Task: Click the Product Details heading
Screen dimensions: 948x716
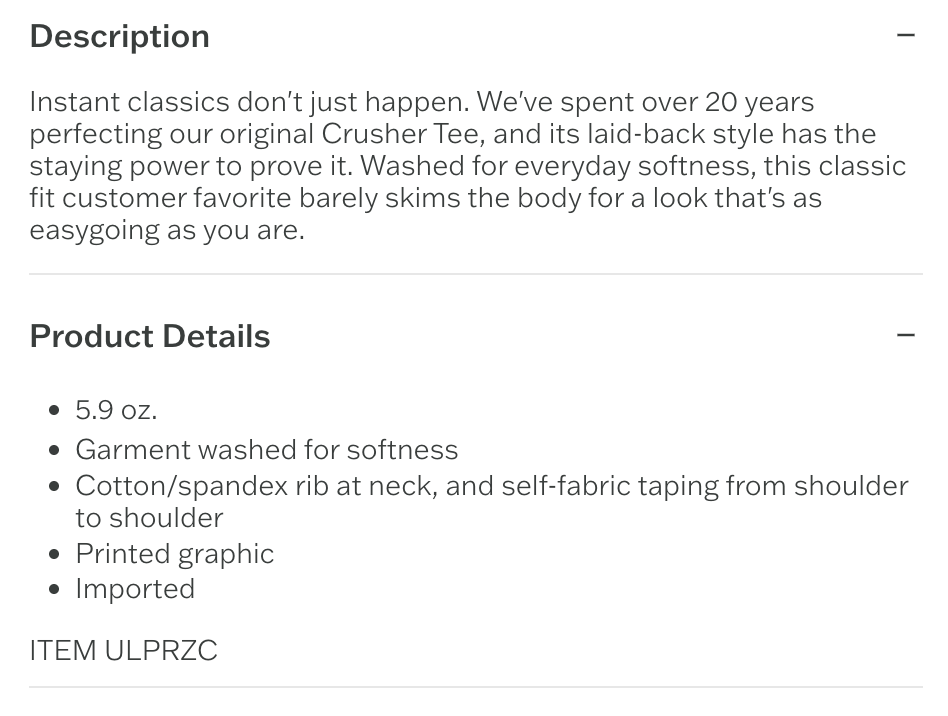Action: [150, 336]
